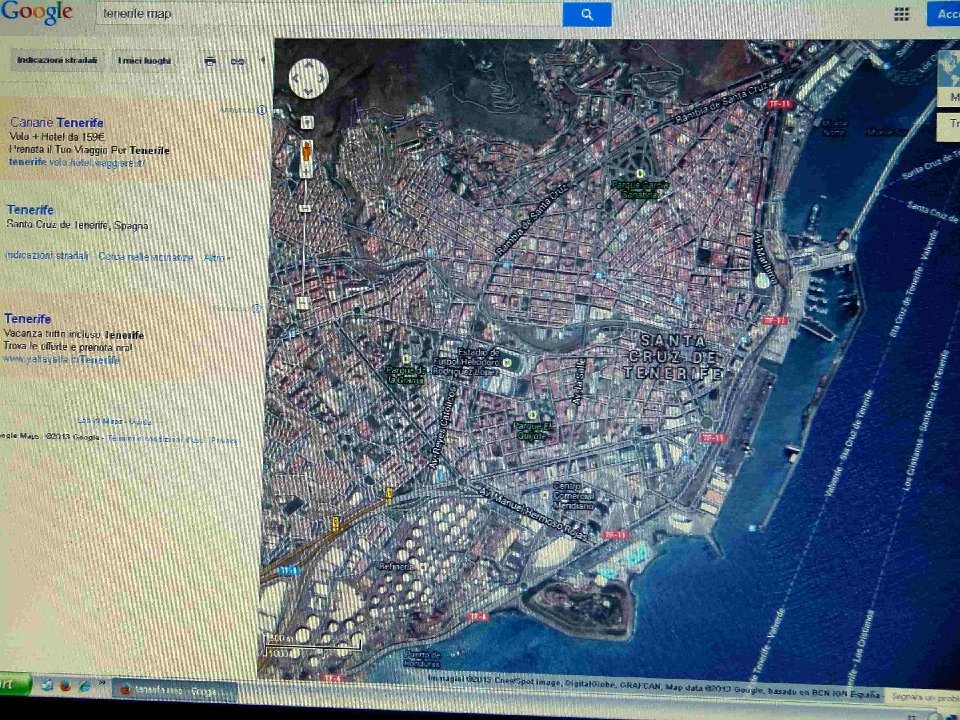This screenshot has height=720, width=960.
Task: Open the Canarie Tenerife ad title
Action: (56, 122)
